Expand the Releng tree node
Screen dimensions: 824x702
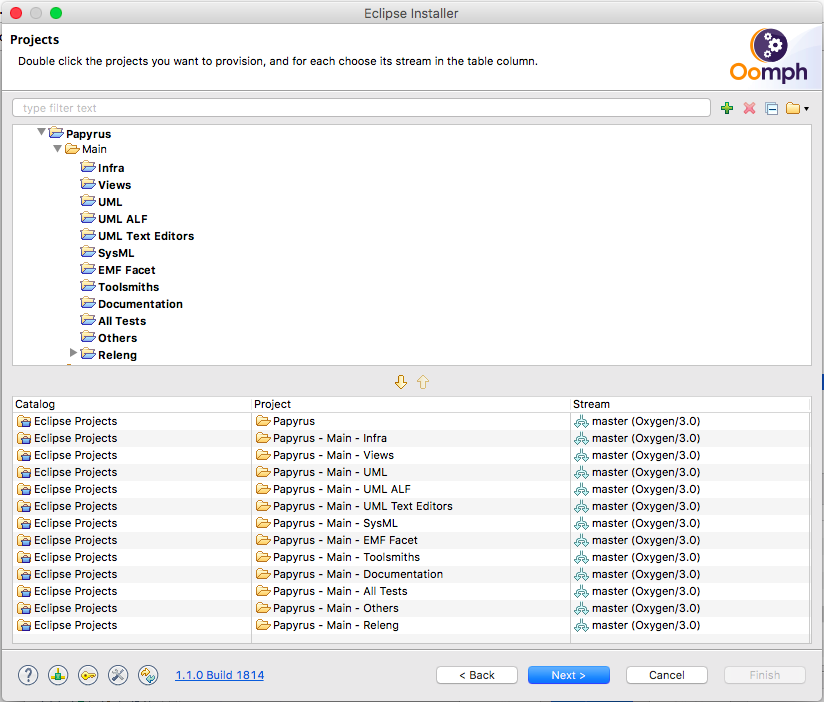coord(74,353)
